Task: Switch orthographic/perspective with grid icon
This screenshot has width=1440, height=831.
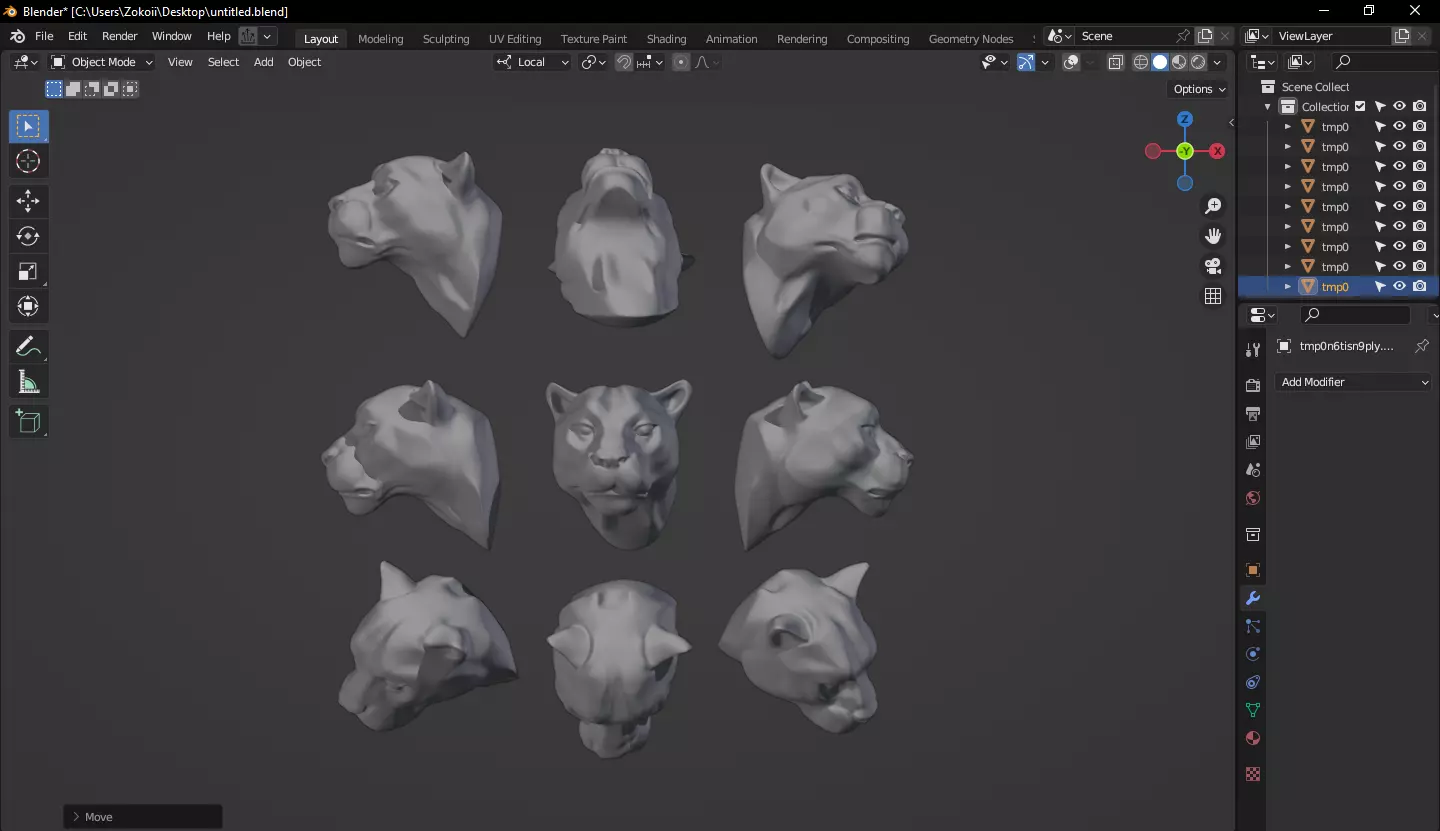Action: [x=1213, y=296]
